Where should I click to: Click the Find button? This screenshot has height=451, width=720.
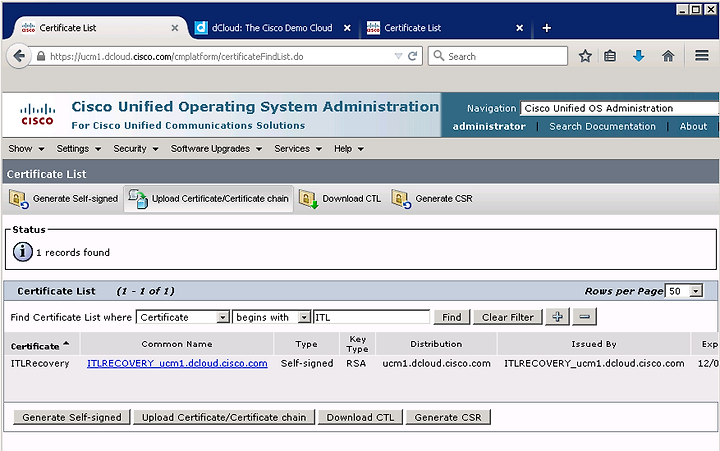coord(451,317)
